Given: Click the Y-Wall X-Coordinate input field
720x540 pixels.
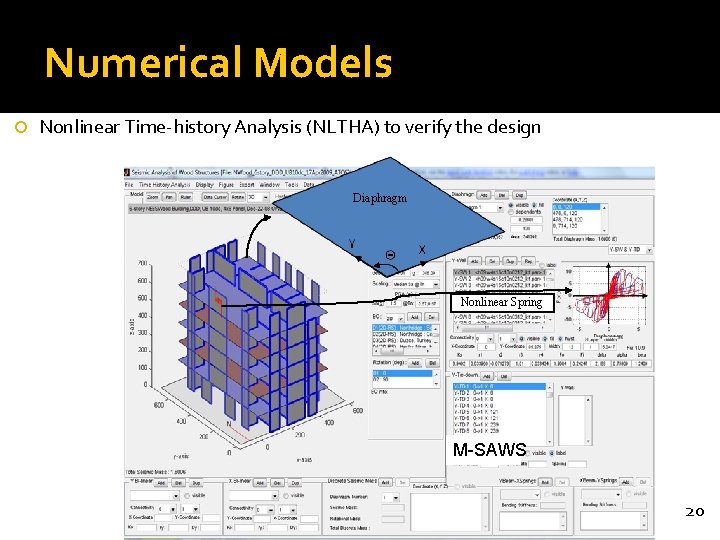Looking at the screenshot, I should pyautogui.click(x=486, y=347).
